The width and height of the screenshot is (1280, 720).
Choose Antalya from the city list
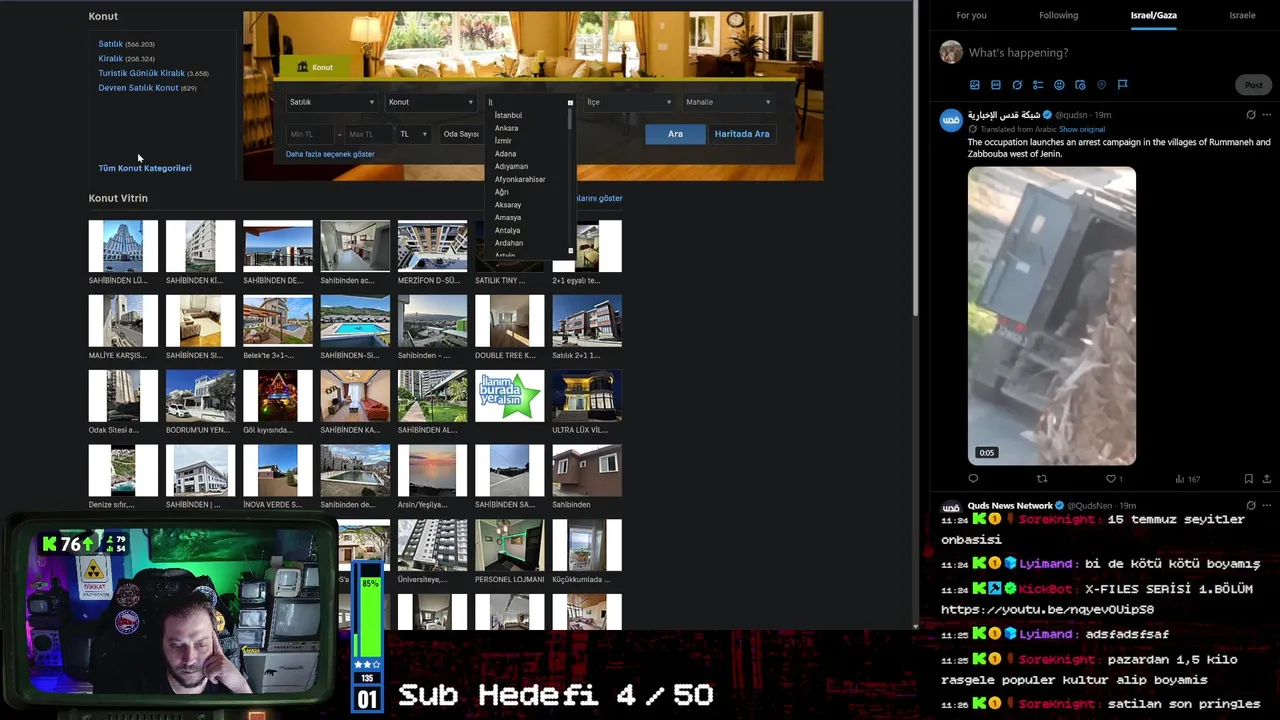click(507, 230)
